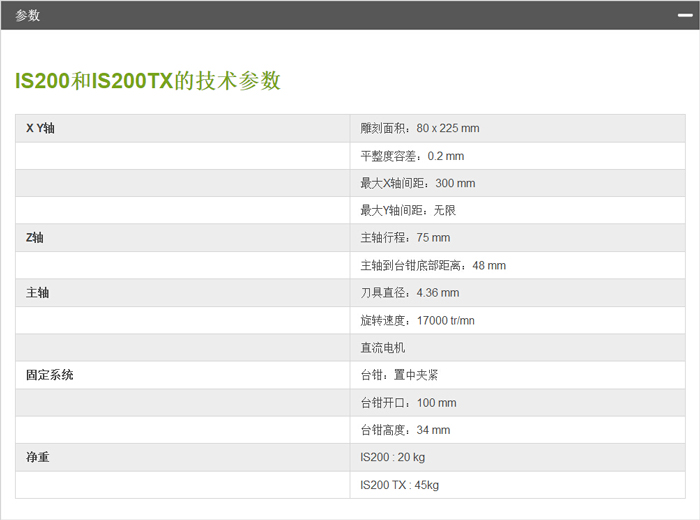Click the 固定系统 row label
The height and width of the screenshot is (520, 700).
(x=50, y=375)
